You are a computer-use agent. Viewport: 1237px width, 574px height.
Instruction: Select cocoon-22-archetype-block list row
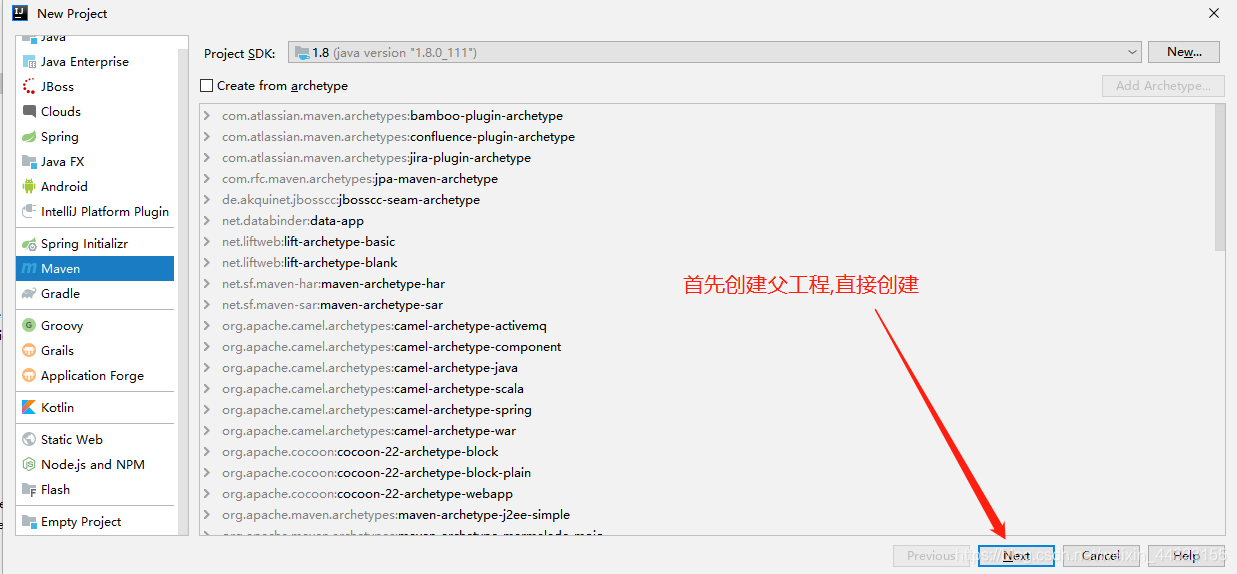[x=706, y=452]
